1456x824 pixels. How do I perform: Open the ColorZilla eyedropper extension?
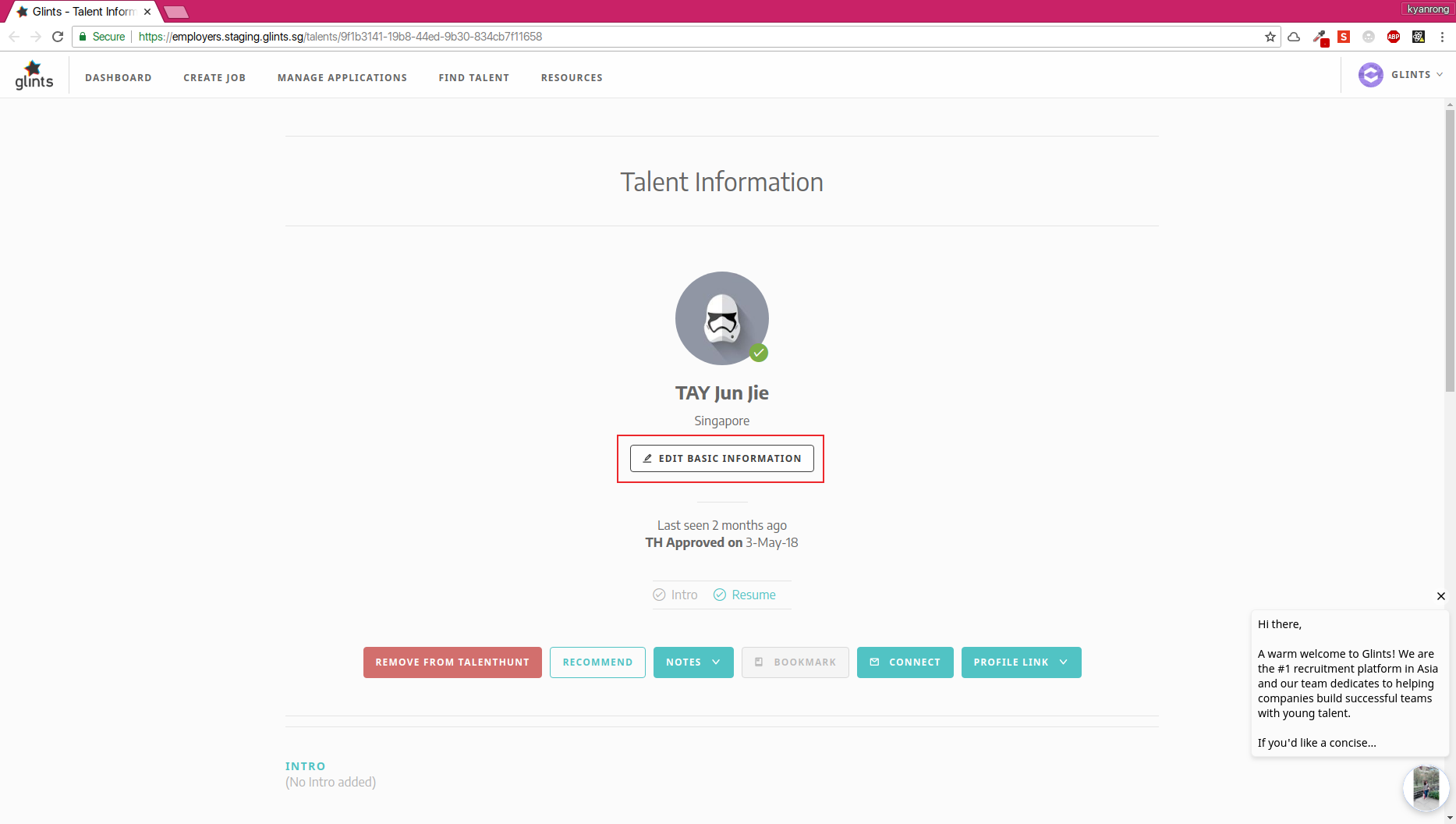[x=1320, y=37]
